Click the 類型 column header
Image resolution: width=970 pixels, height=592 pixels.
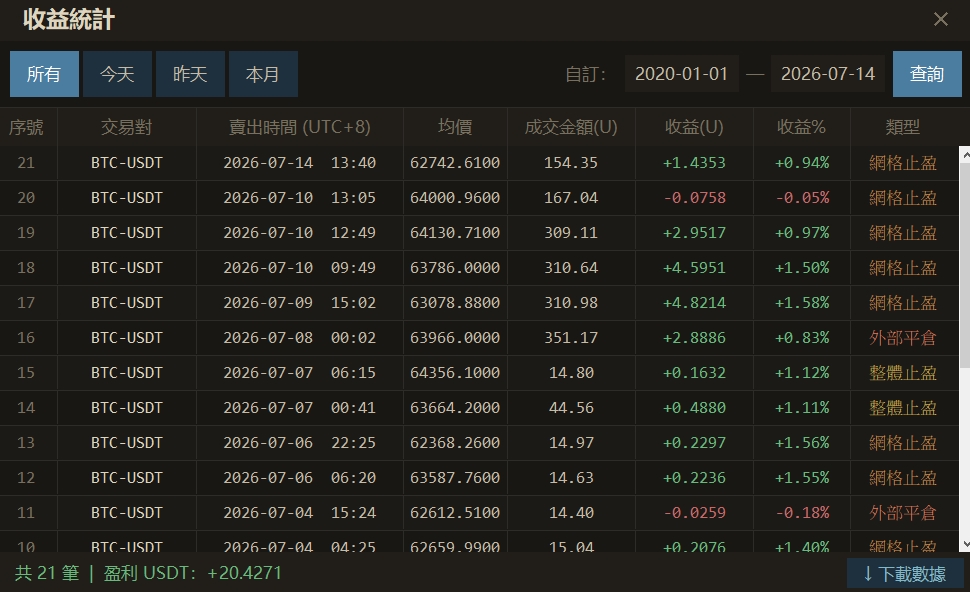pos(903,127)
